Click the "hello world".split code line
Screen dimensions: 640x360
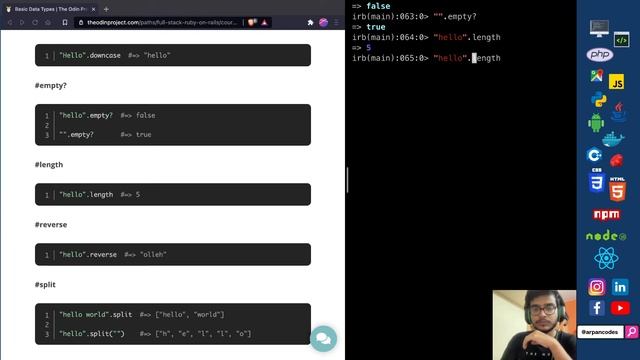pyautogui.click(x=142, y=314)
